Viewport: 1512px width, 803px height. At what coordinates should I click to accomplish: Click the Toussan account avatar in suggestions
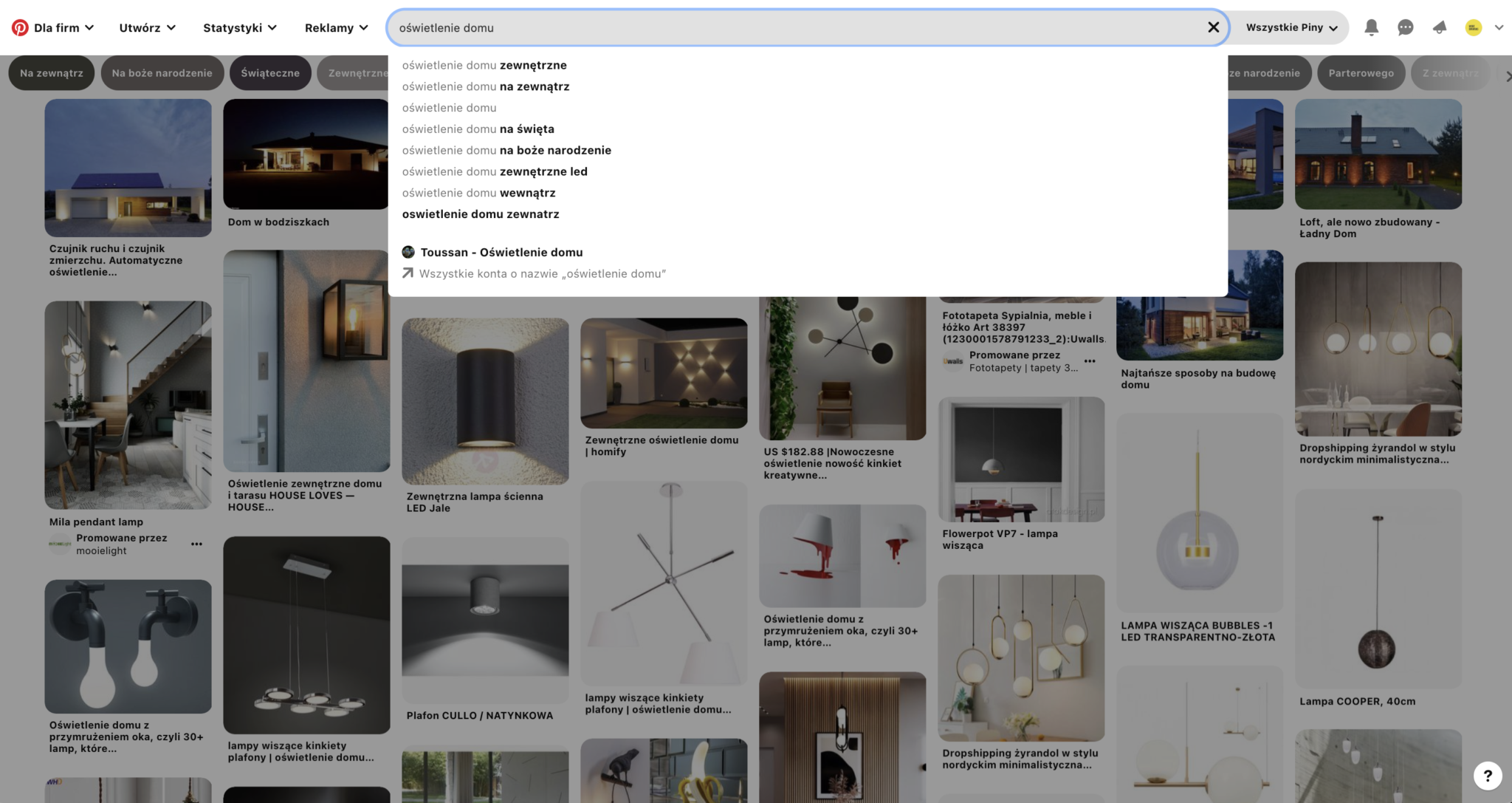click(408, 252)
